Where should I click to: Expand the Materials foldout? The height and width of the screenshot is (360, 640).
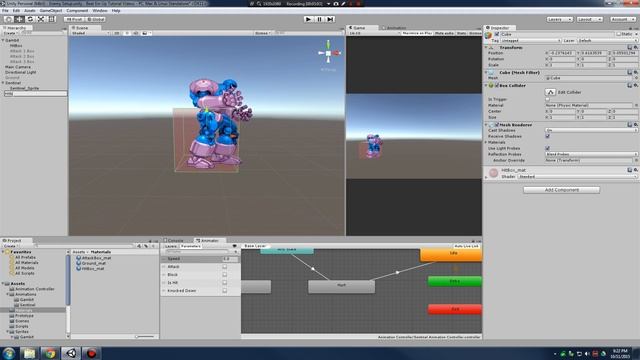(x=486, y=142)
